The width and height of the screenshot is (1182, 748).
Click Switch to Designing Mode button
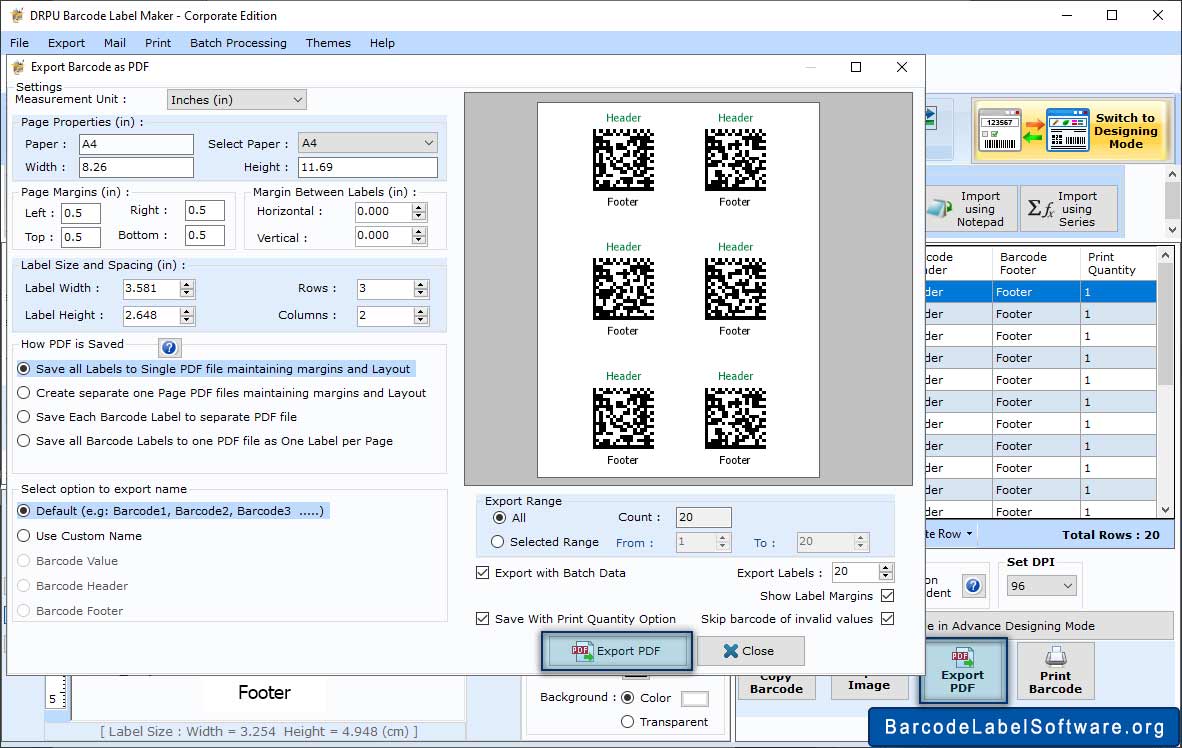(1071, 130)
